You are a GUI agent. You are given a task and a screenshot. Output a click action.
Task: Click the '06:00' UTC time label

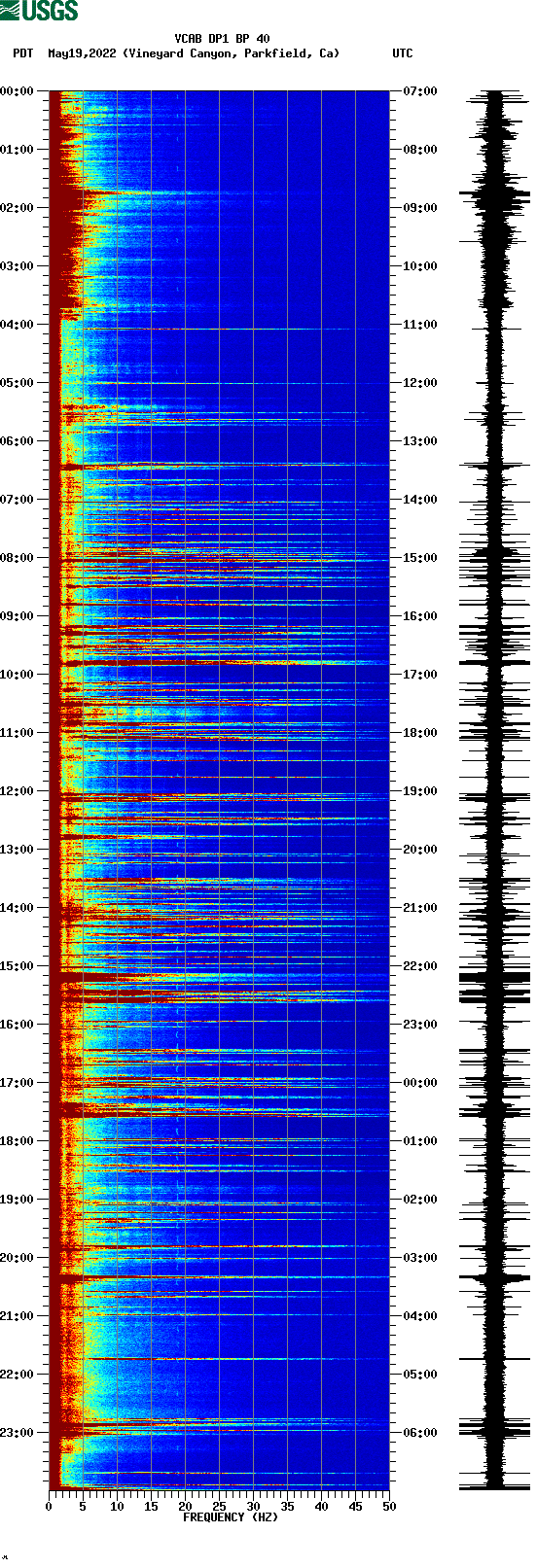[x=420, y=1433]
